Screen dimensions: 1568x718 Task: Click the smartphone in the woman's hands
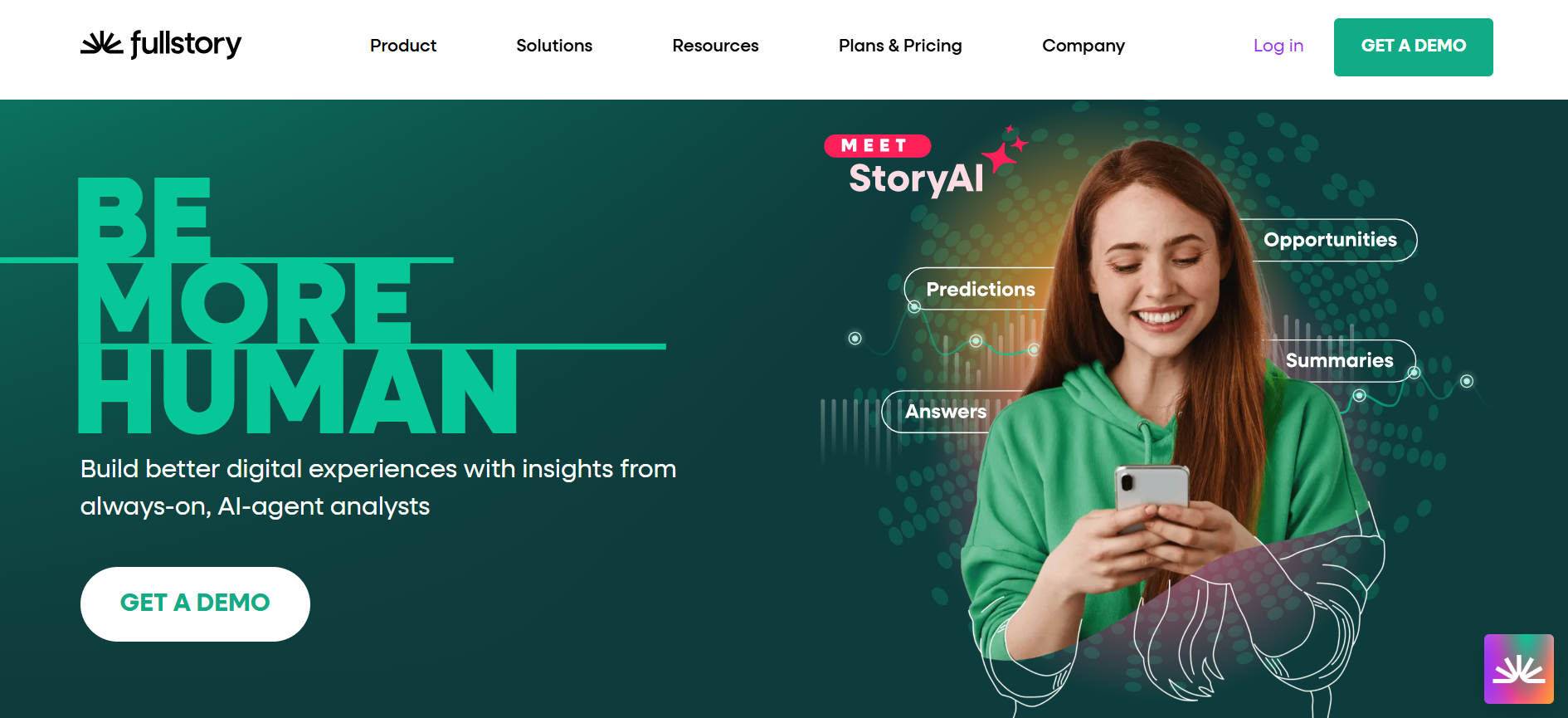coord(1152,496)
